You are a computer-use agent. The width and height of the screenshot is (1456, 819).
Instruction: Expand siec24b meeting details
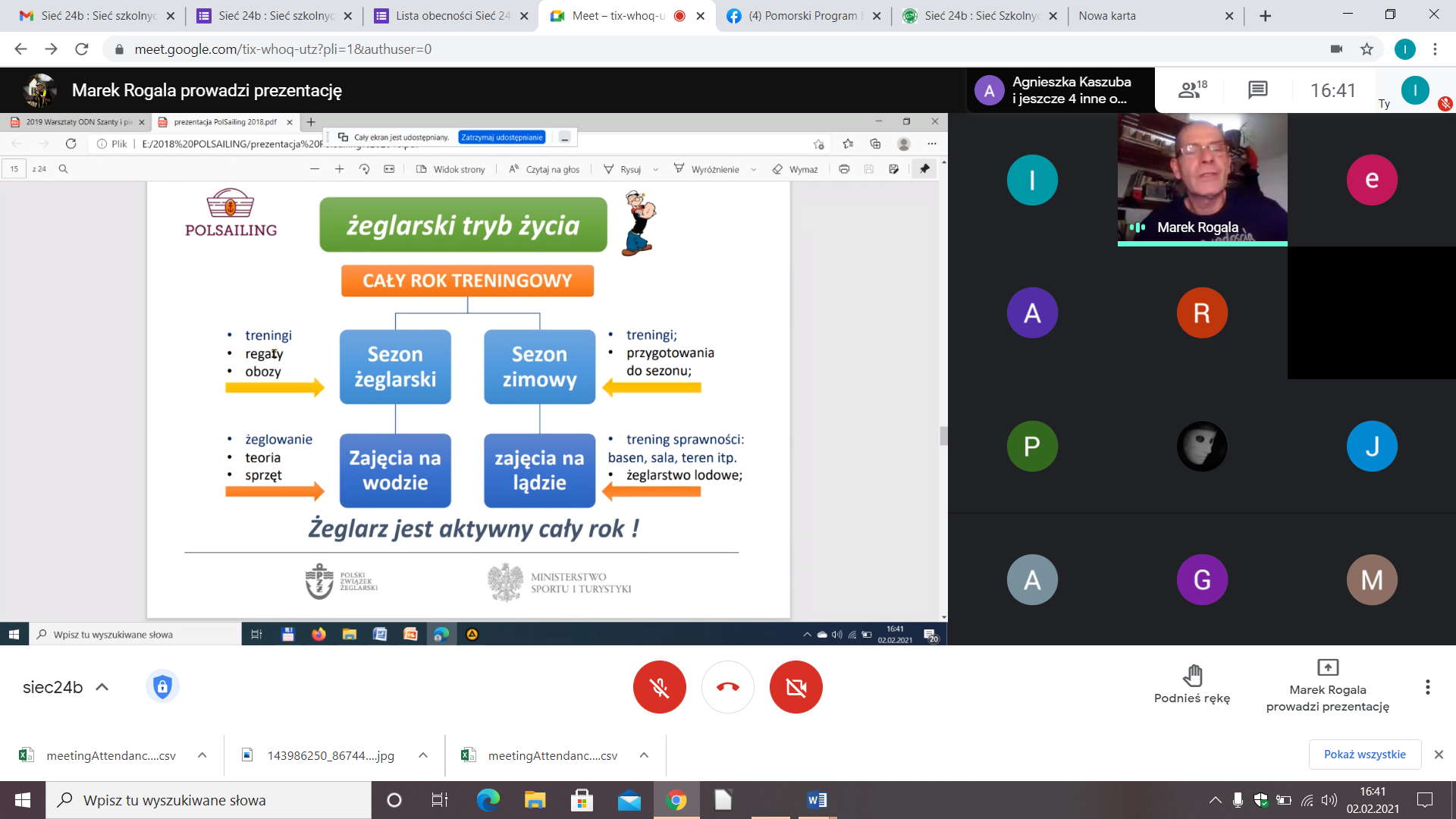coord(102,687)
